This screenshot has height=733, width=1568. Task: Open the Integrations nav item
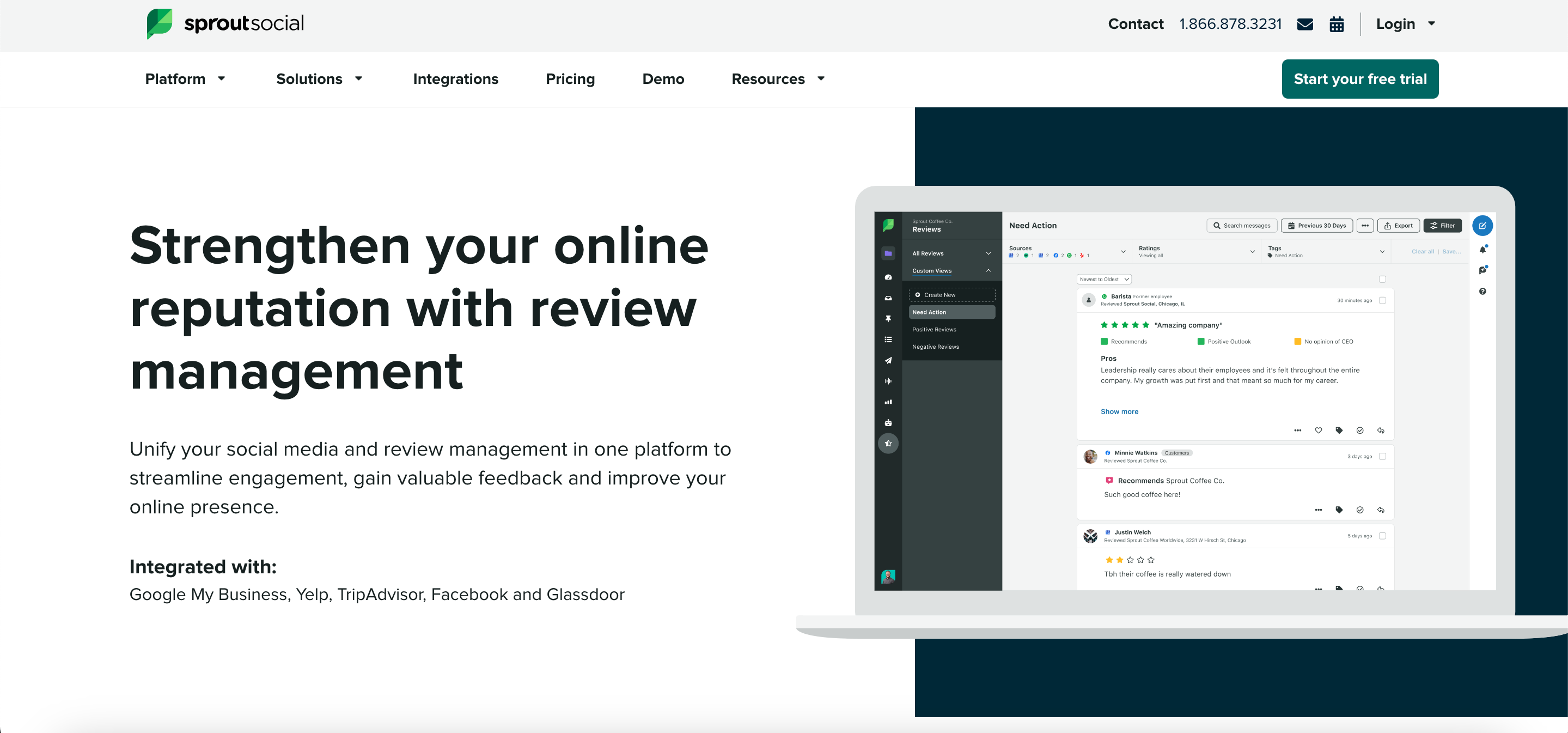[x=455, y=79]
